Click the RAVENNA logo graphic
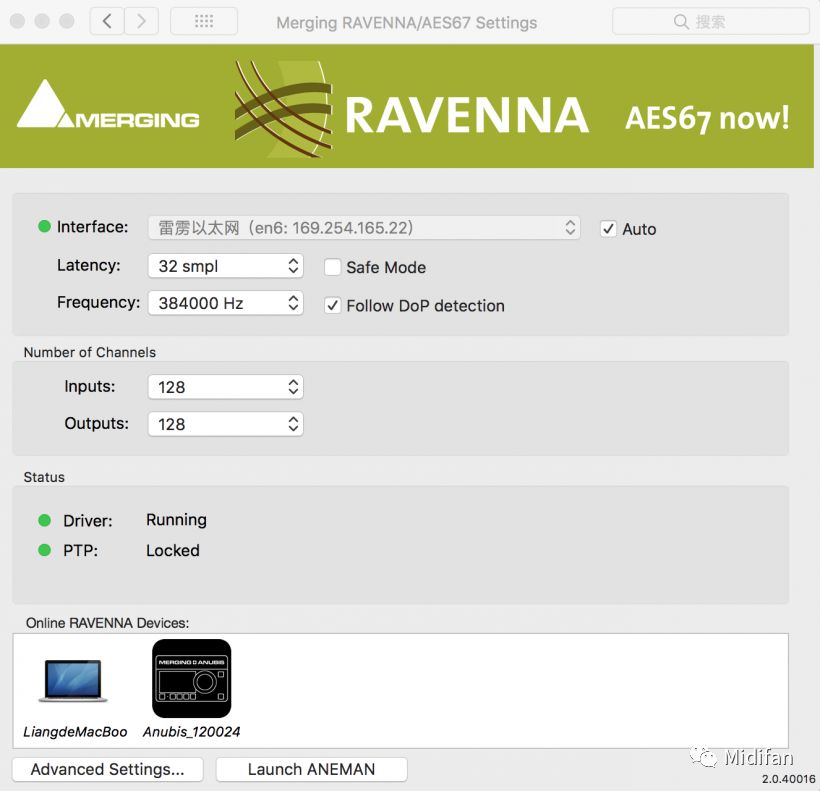This screenshot has height=791, width=820. tap(411, 111)
